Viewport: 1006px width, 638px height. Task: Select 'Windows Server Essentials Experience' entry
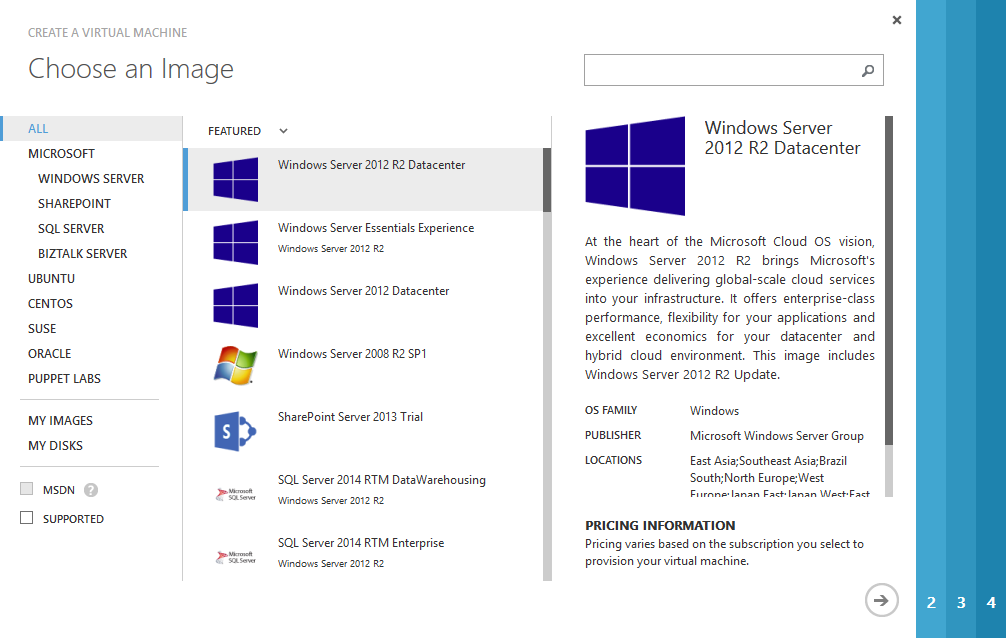[363, 243]
